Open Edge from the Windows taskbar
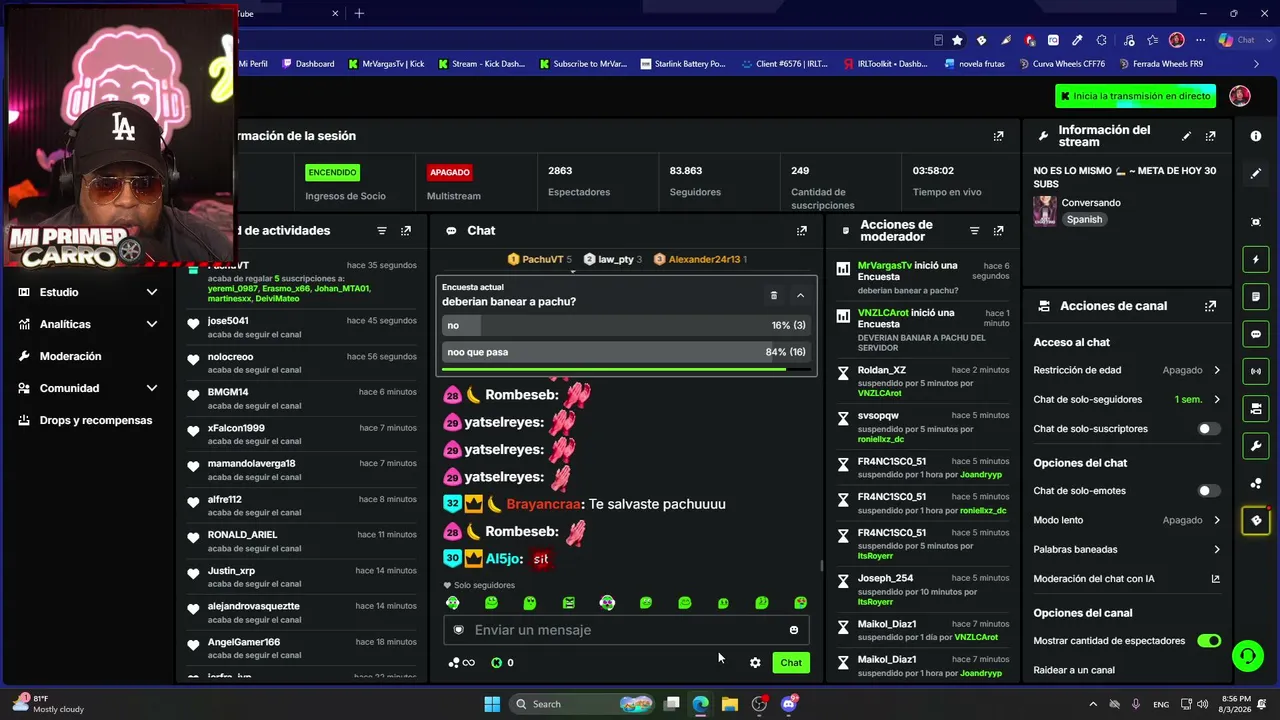 pyautogui.click(x=700, y=704)
